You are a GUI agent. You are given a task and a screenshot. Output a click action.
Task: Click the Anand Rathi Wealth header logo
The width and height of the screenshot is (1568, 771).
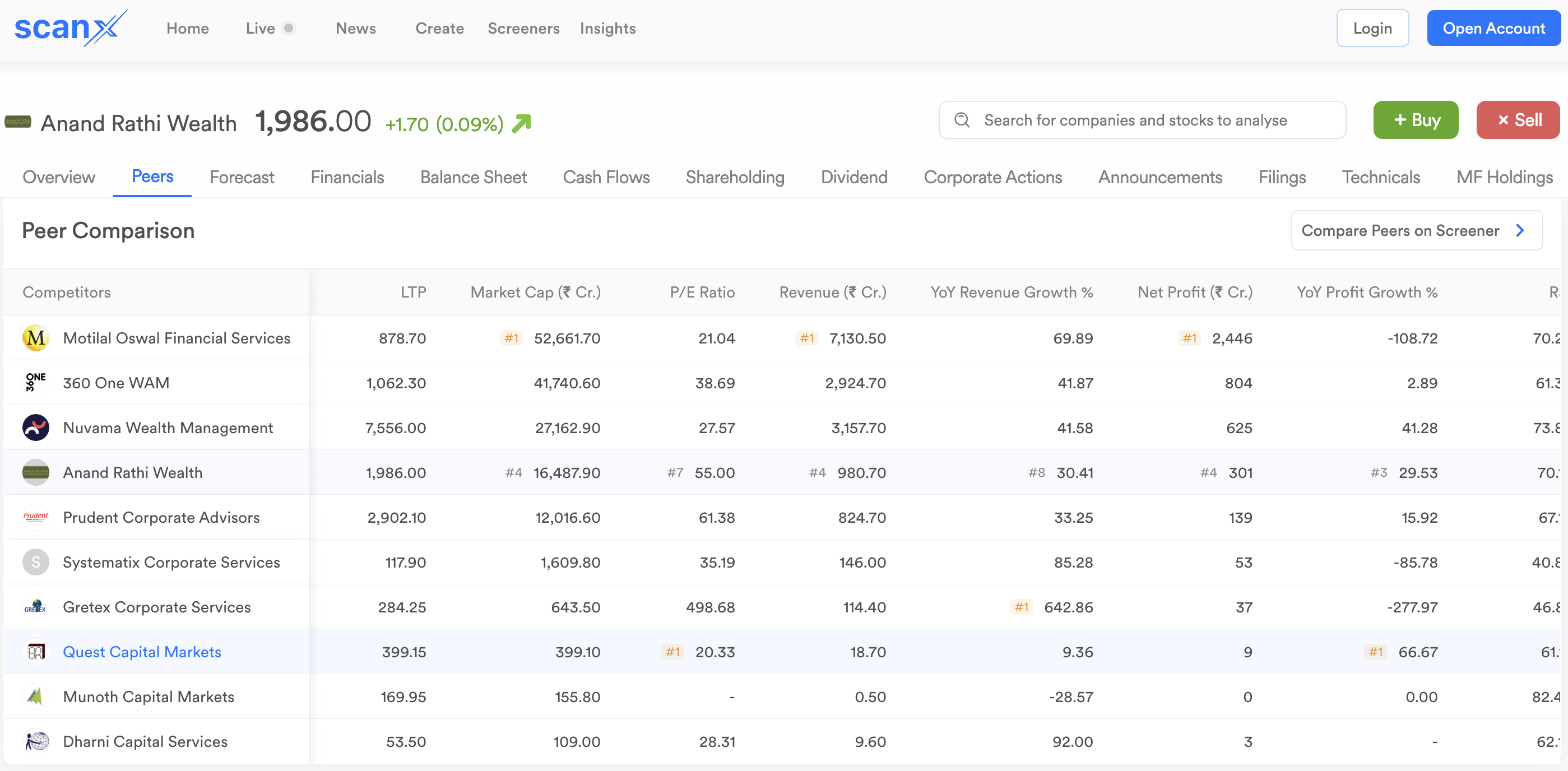coord(17,122)
